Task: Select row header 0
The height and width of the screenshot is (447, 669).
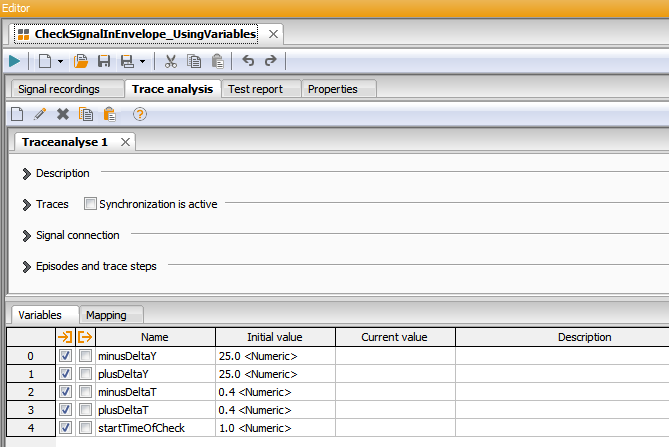Action: pyautogui.click(x=31, y=356)
